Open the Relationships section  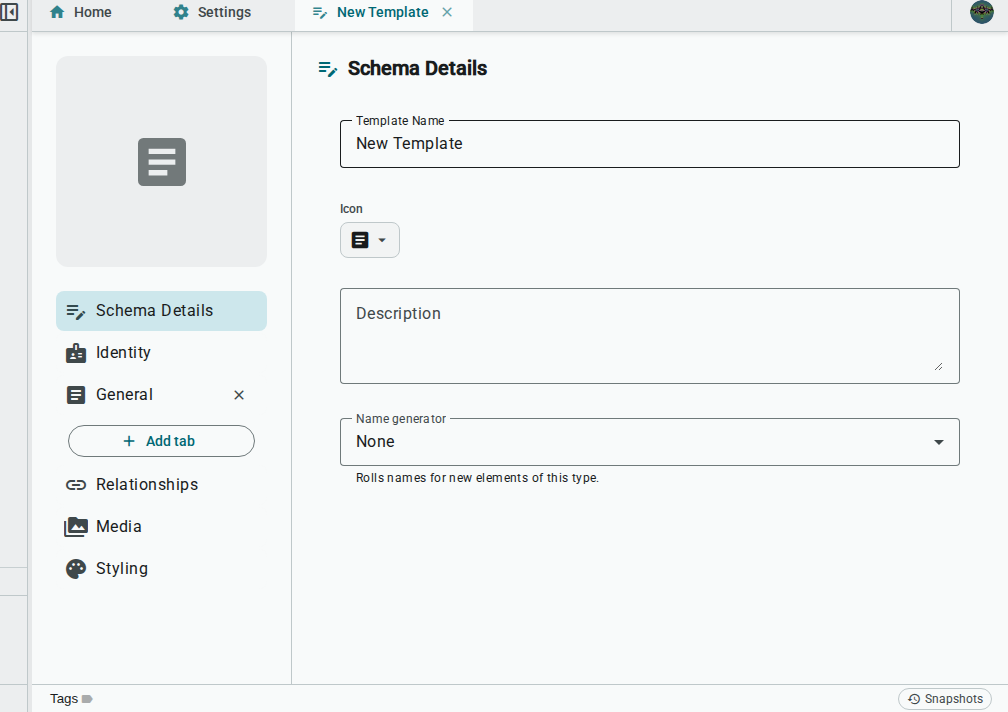click(161, 485)
